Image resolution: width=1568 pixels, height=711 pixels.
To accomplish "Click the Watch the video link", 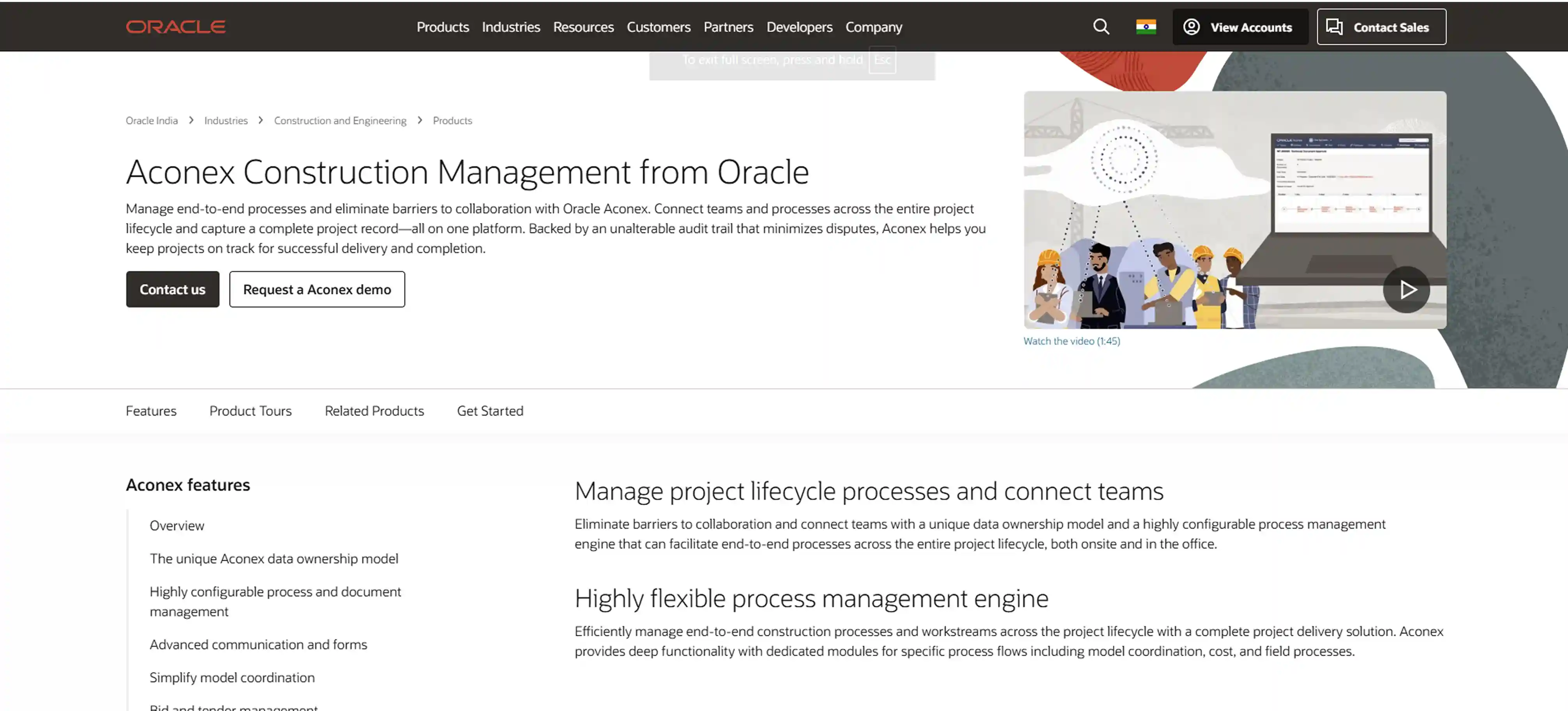I will pyautogui.click(x=1071, y=341).
